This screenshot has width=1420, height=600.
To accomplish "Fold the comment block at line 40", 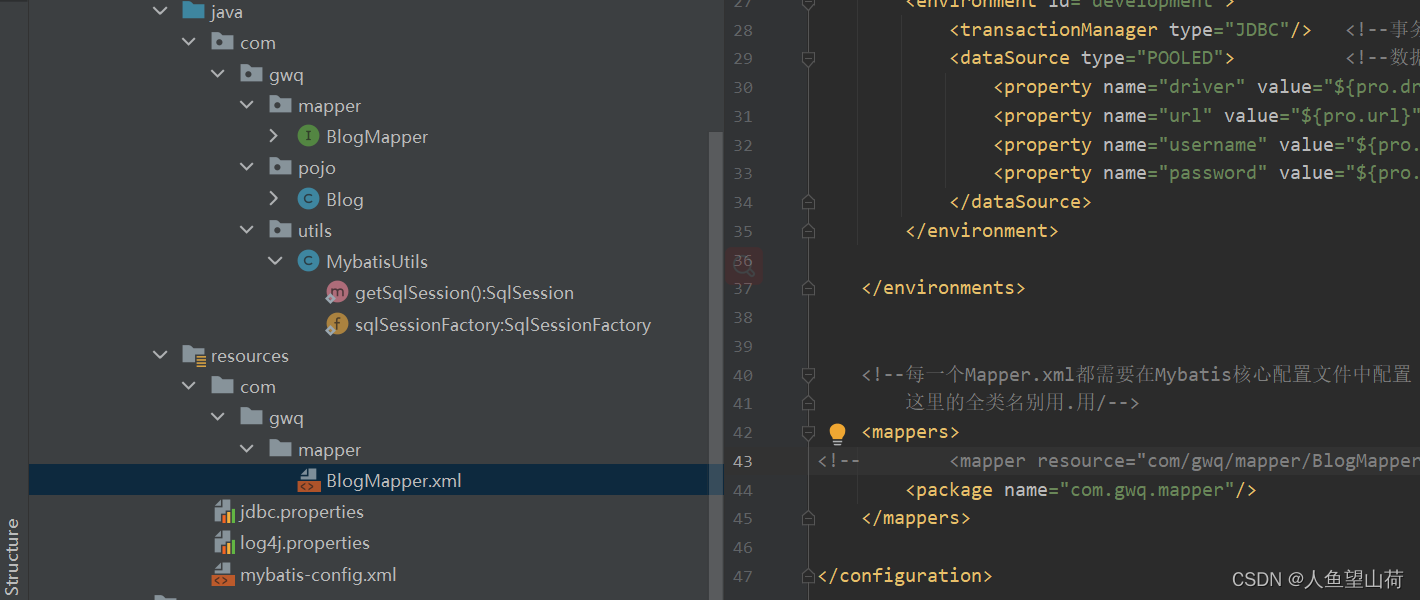I will [808, 375].
